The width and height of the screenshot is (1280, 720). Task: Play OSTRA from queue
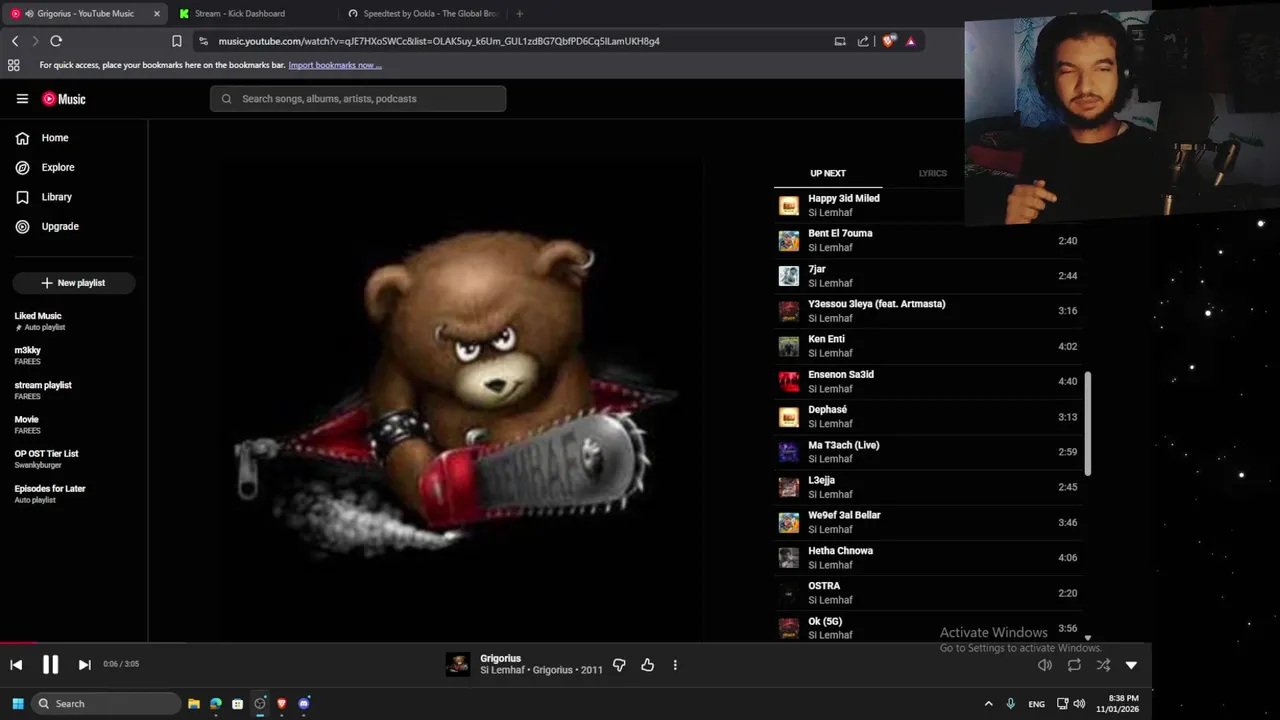(928, 593)
